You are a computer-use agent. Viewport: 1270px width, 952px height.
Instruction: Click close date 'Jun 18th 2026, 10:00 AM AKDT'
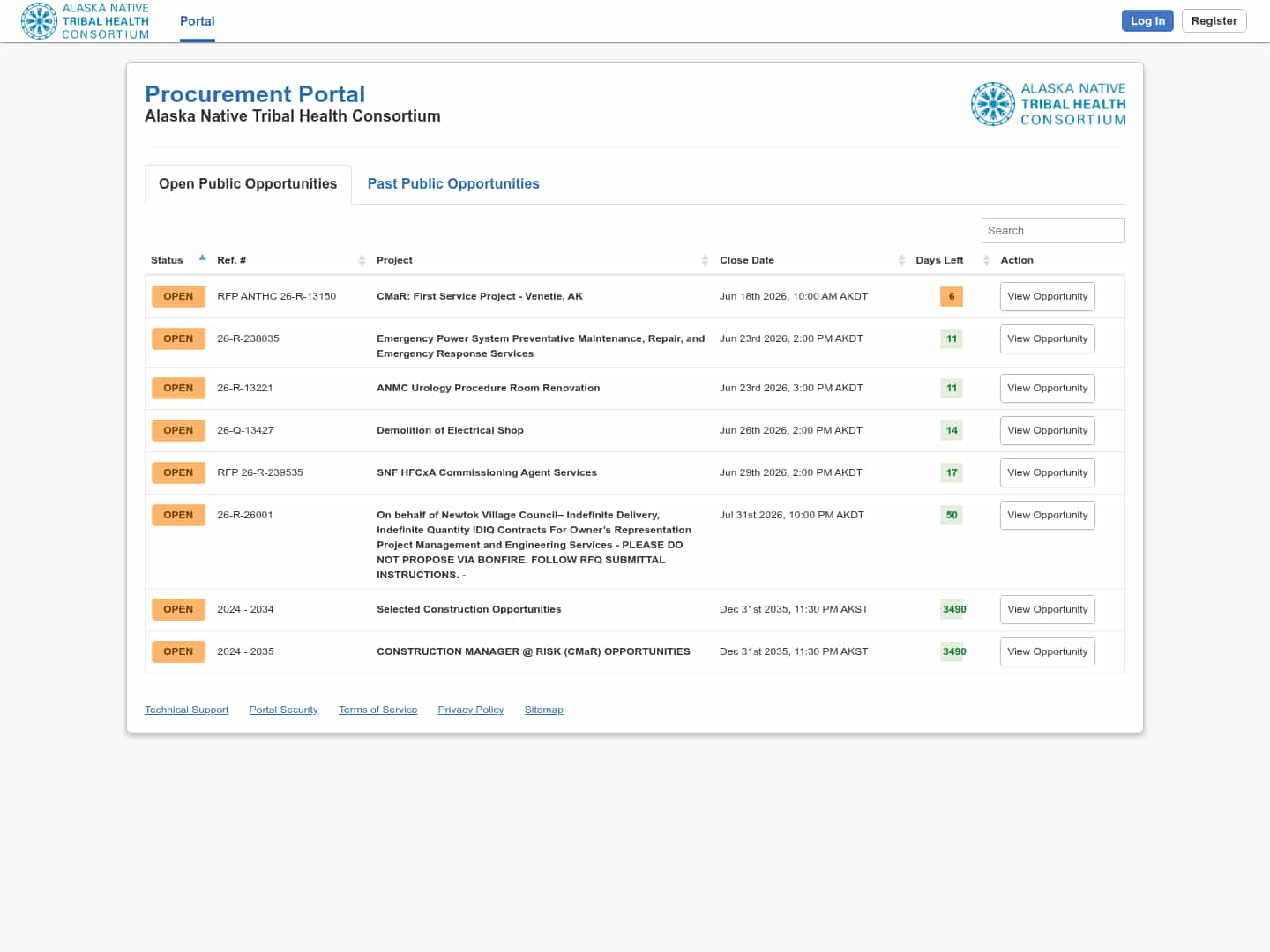pyautogui.click(x=794, y=296)
